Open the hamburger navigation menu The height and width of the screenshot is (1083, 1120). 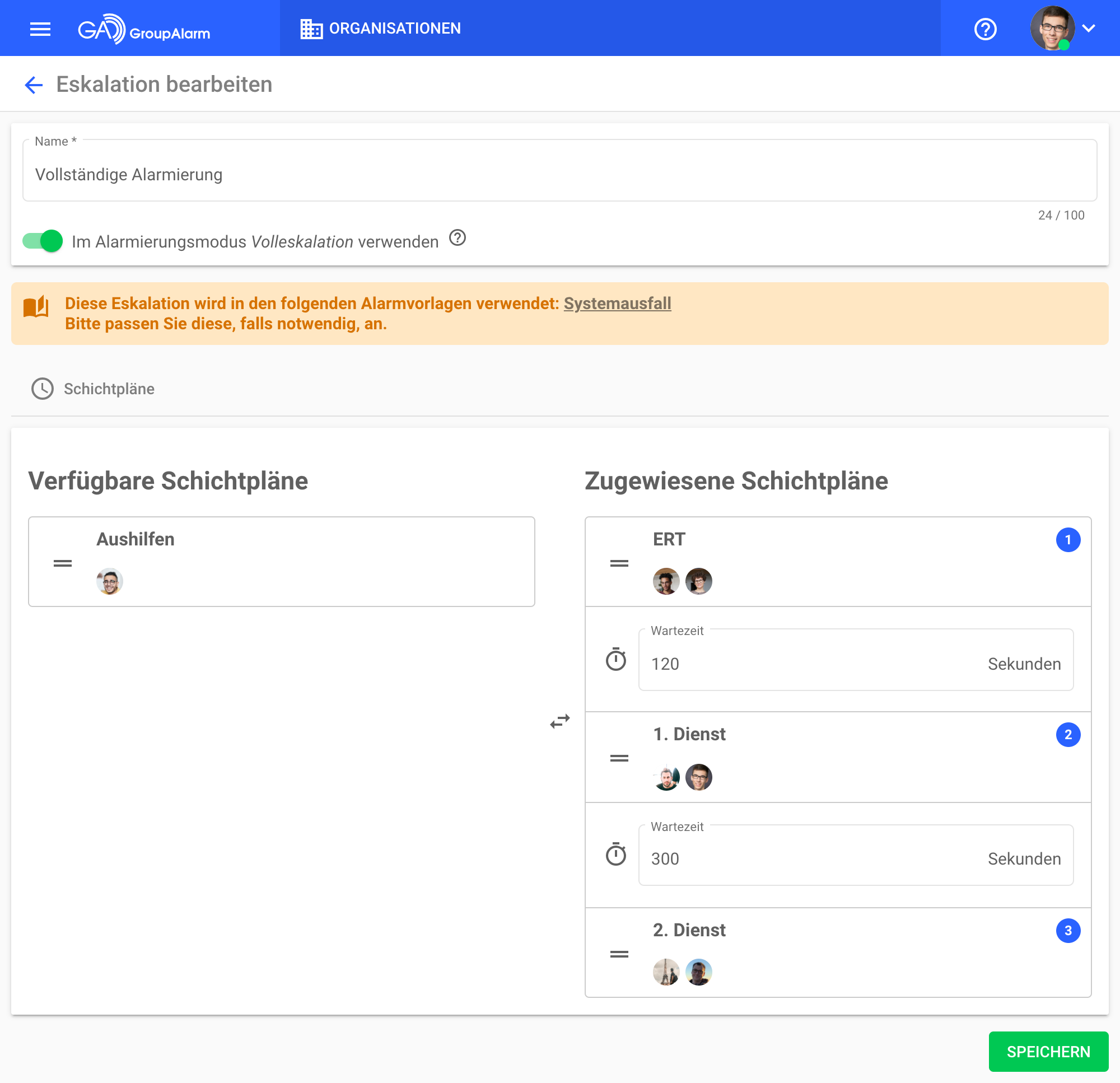click(40, 29)
